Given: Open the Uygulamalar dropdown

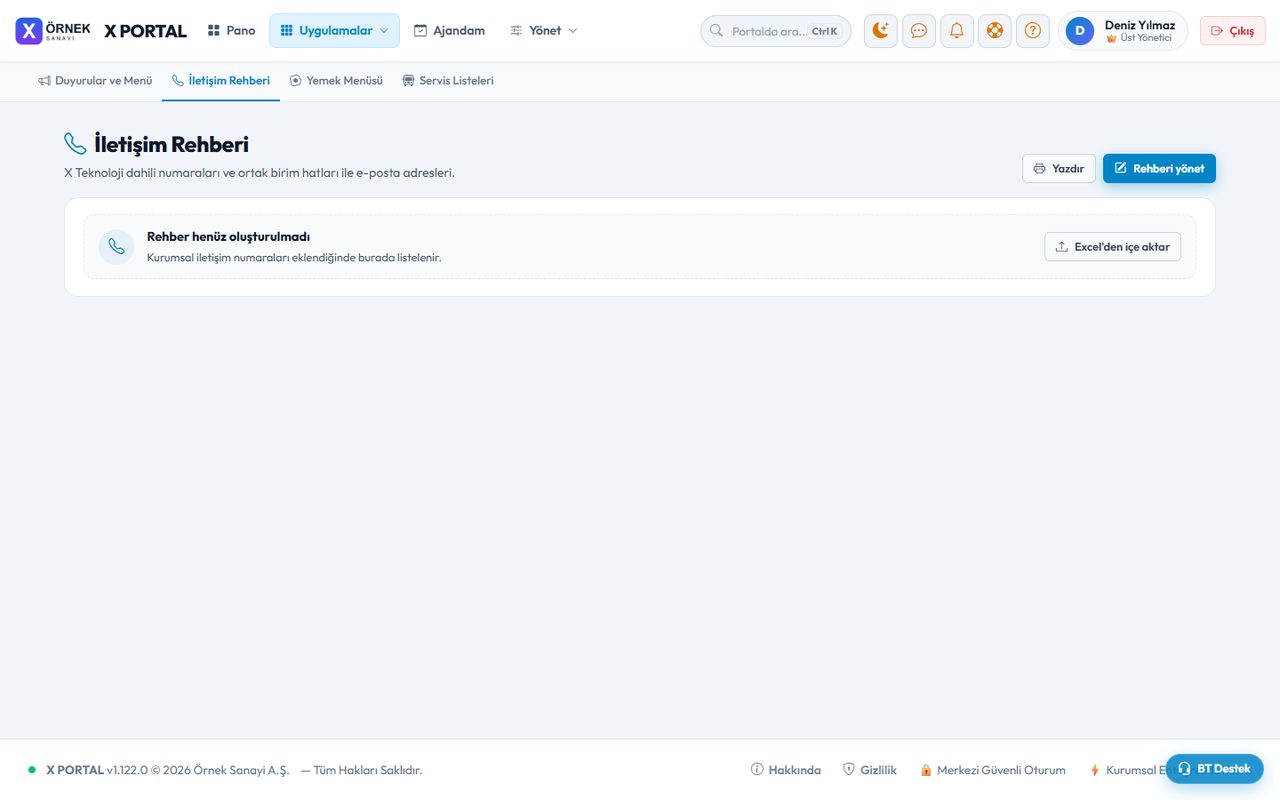Looking at the screenshot, I should point(334,31).
